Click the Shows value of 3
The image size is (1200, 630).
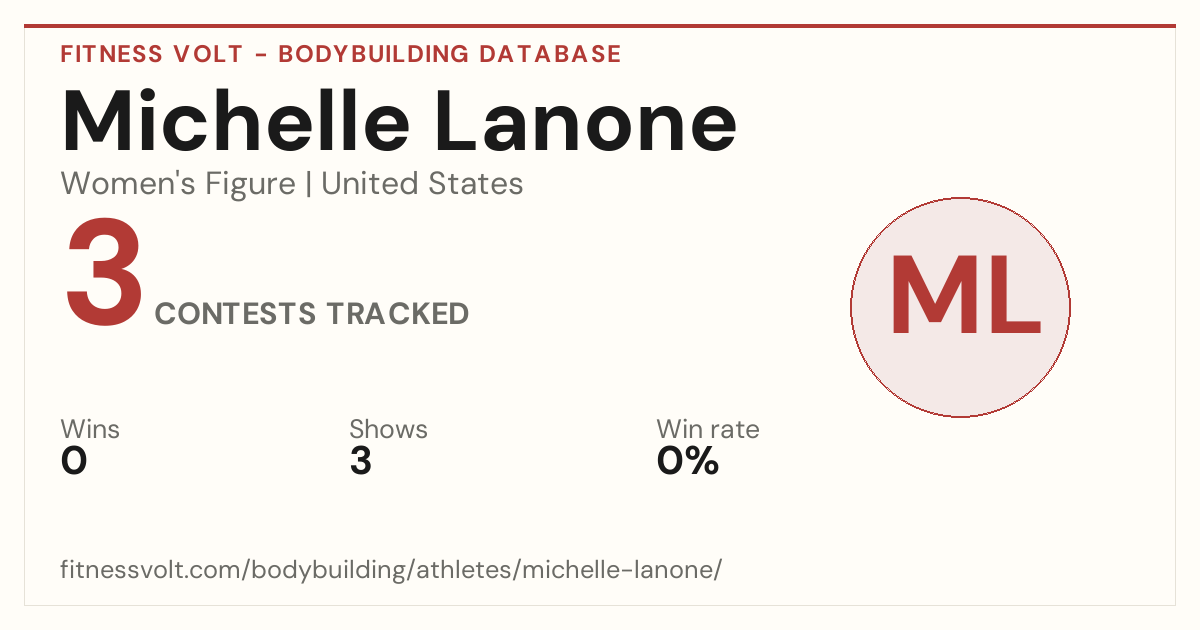pyautogui.click(x=361, y=461)
